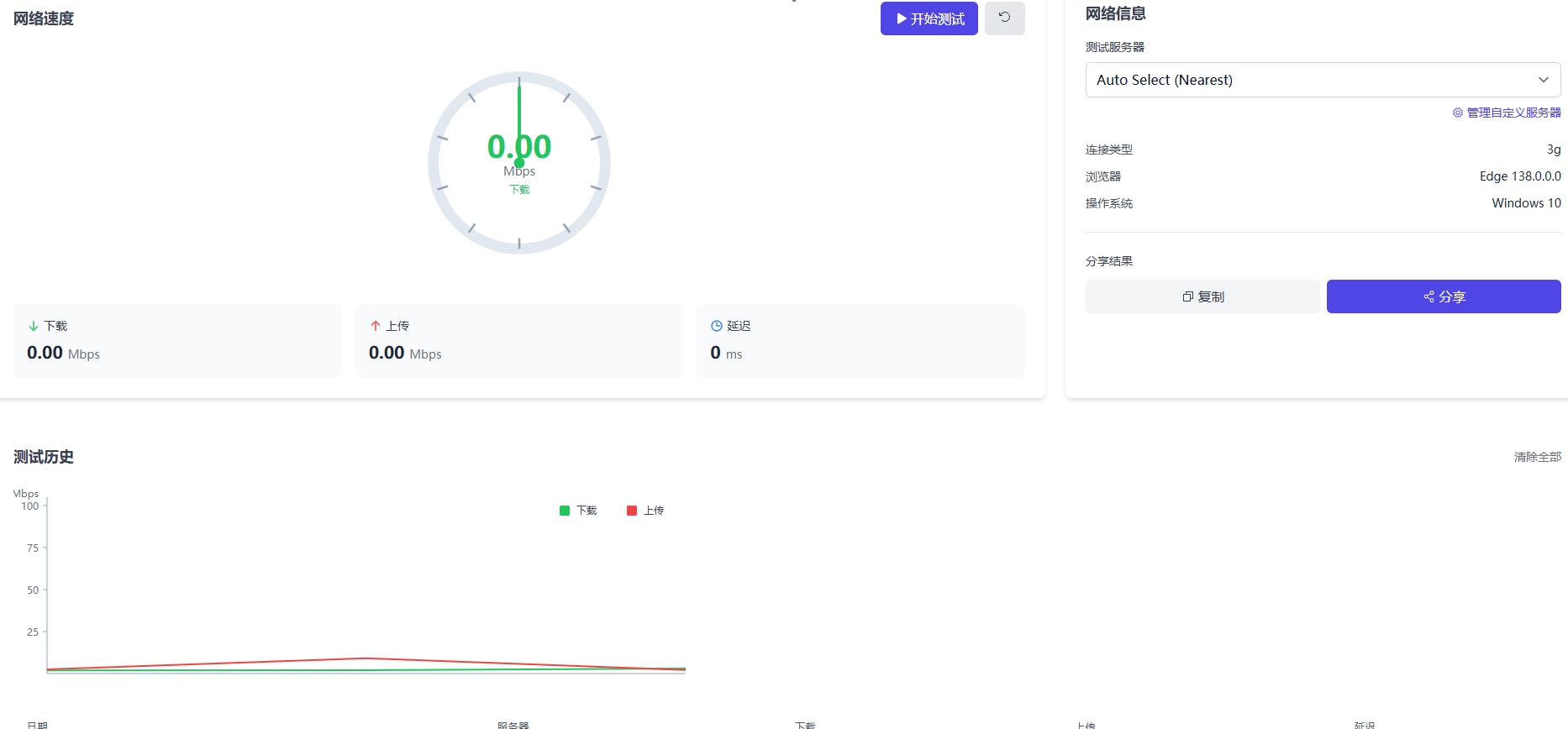This screenshot has width=1568, height=729.
Task: Click the 浏览器 label
Action: pos(1103,176)
